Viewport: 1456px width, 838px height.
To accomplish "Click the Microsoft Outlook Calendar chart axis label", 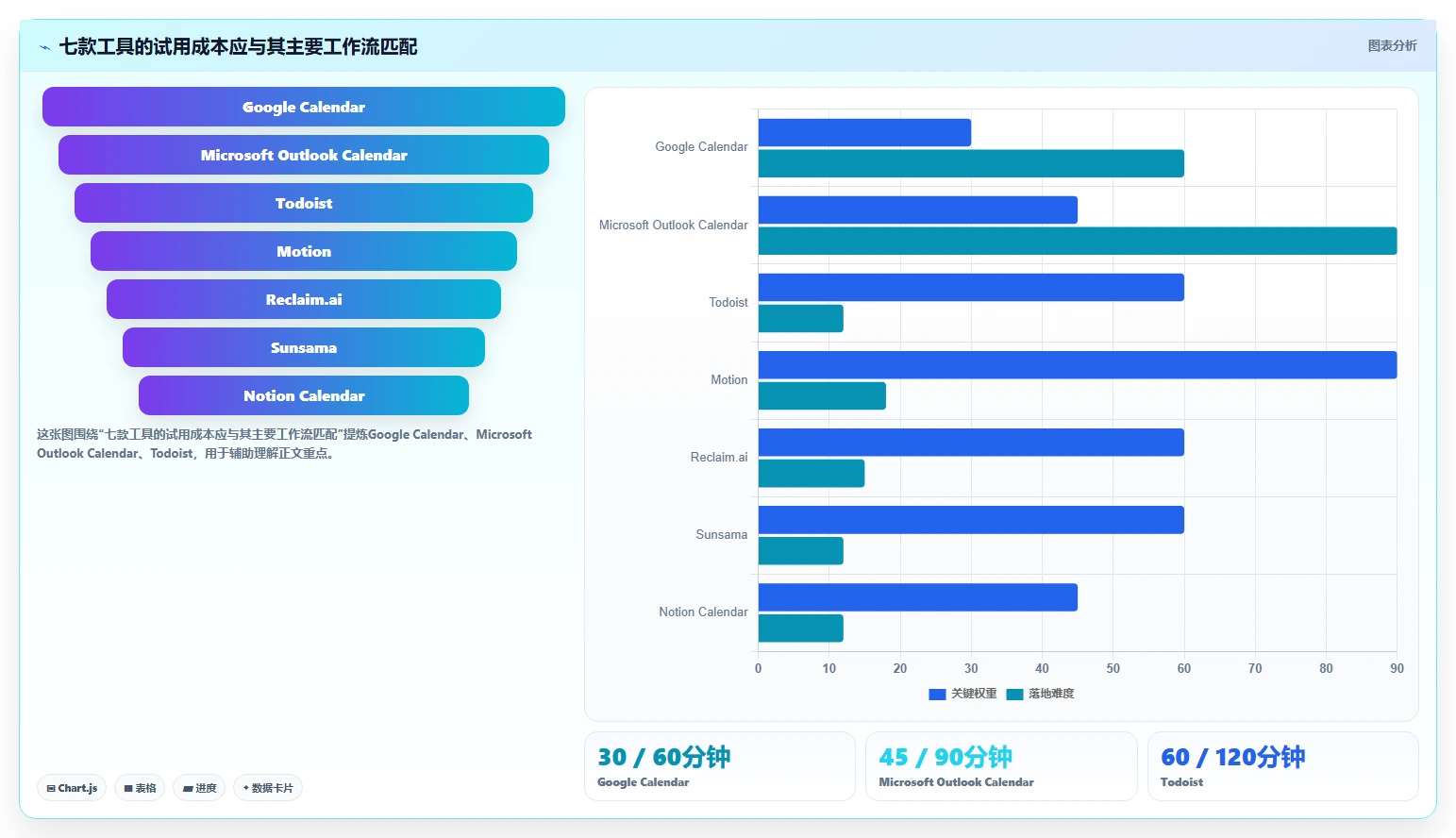I will 674,226.
